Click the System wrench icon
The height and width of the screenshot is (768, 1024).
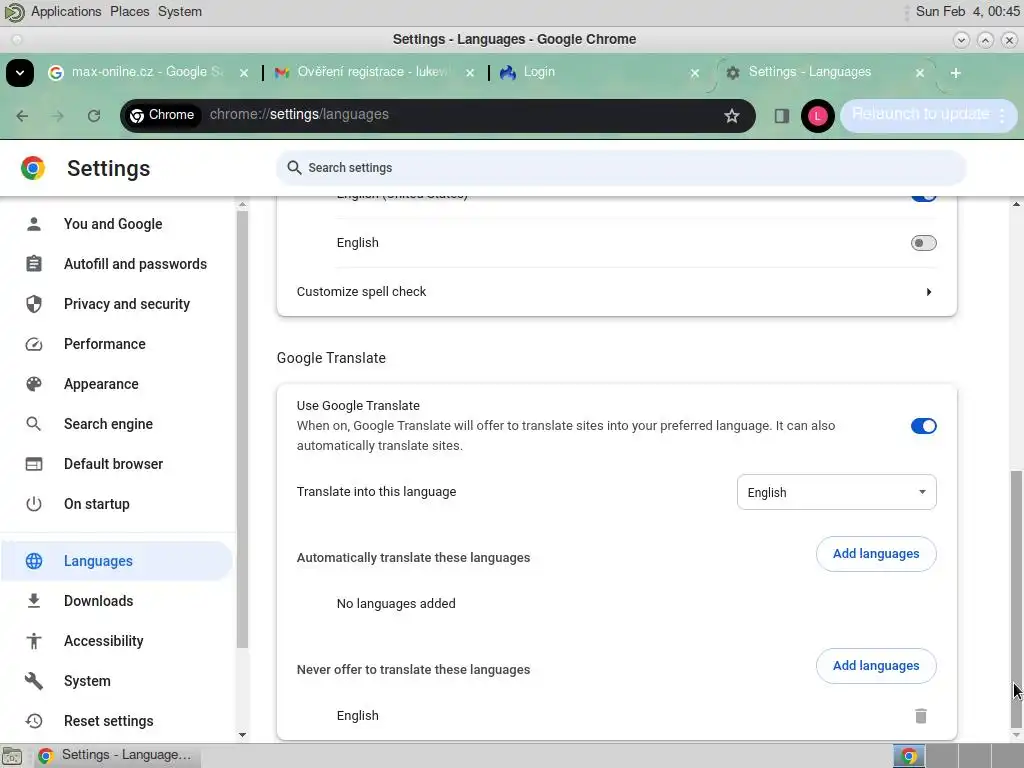tap(34, 681)
